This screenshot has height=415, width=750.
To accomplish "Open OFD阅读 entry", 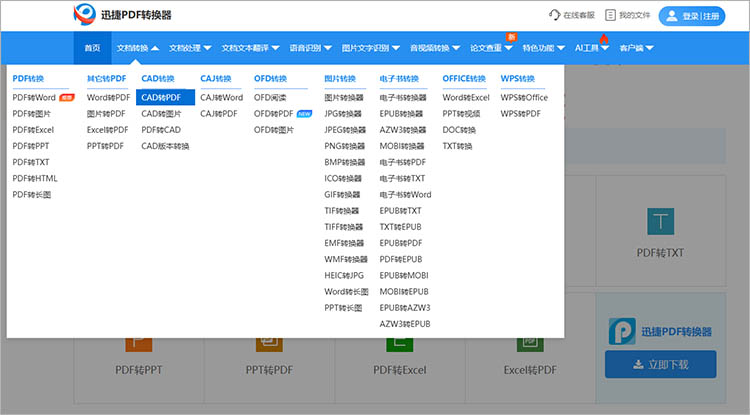I will coord(270,98).
